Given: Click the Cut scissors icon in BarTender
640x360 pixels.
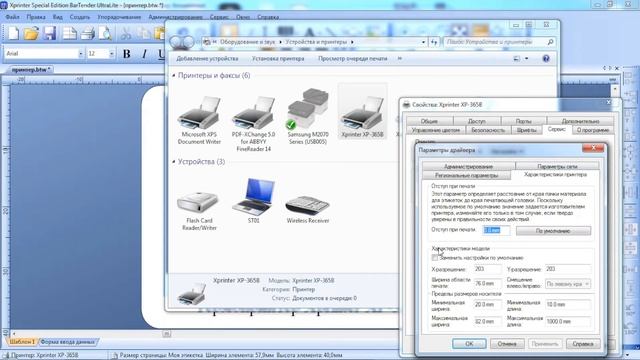Looking at the screenshot, I should click(126, 33).
